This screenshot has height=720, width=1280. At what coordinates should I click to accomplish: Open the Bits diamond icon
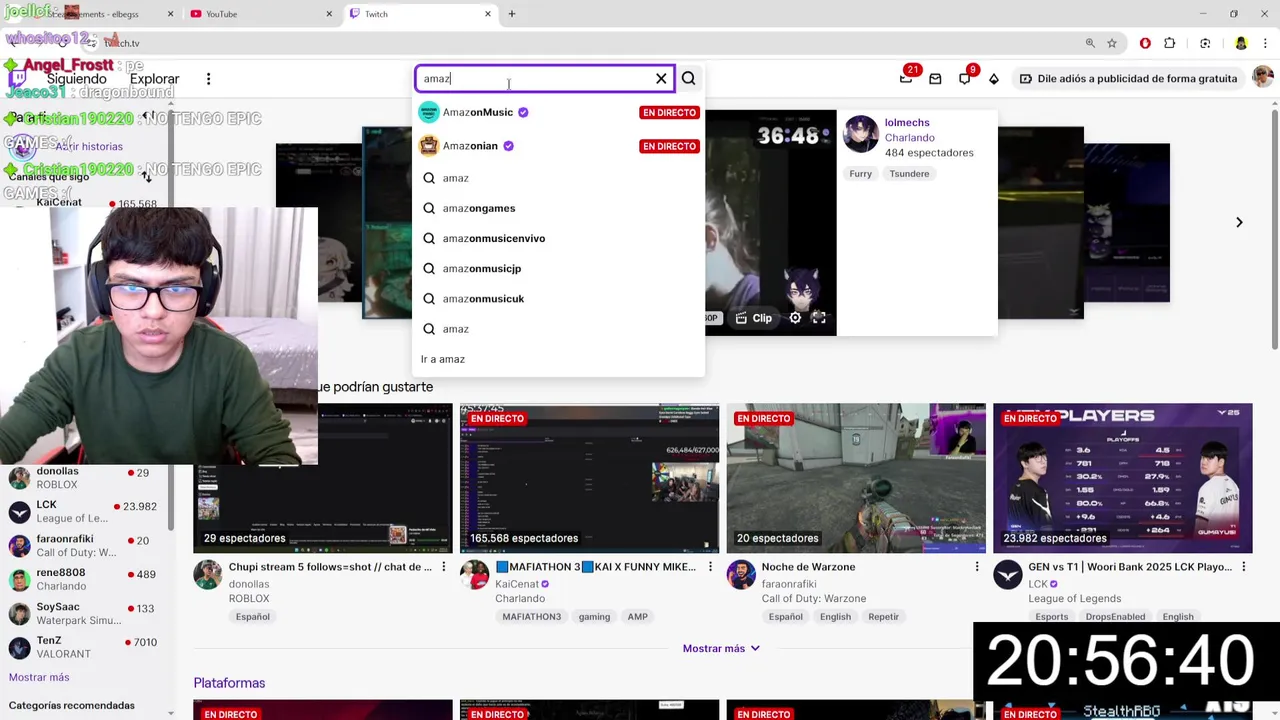click(x=993, y=78)
